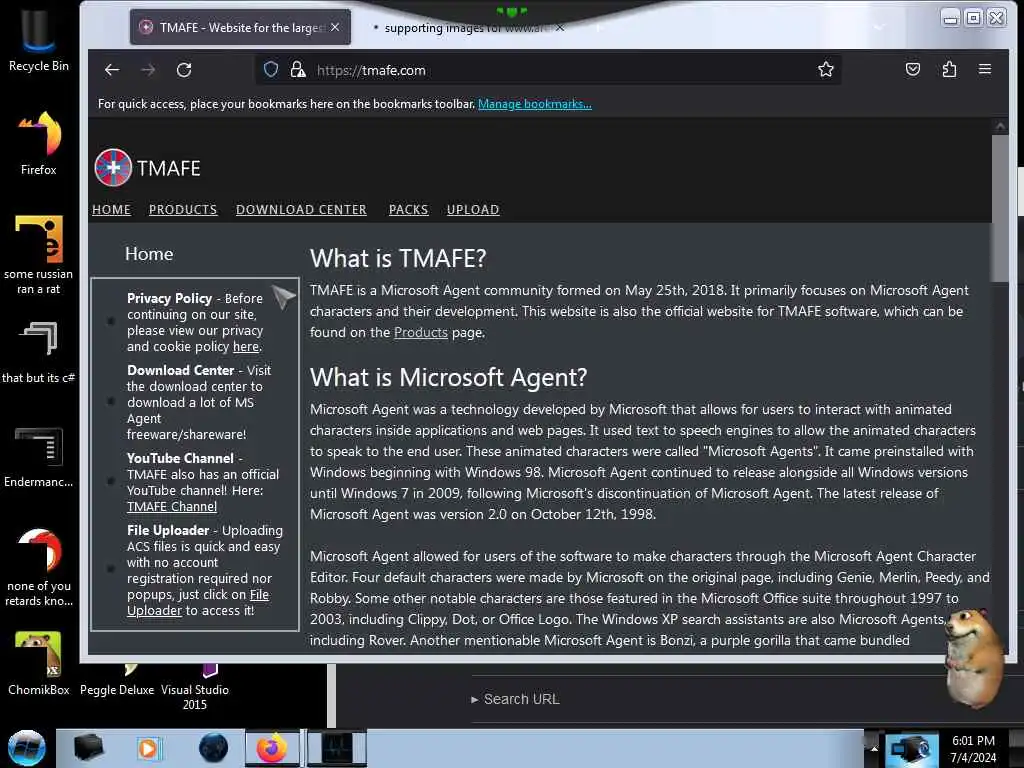Viewport: 1024px width, 768px height.
Task: Open the HOME navigation link
Action: coord(112,210)
